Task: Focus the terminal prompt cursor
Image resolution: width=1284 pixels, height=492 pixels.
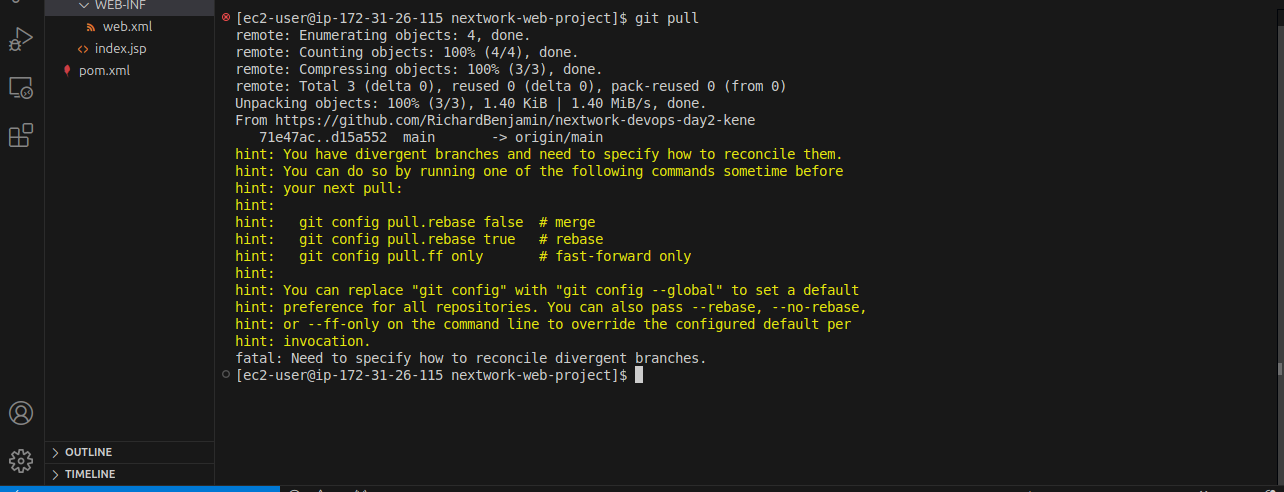Action: (x=639, y=375)
